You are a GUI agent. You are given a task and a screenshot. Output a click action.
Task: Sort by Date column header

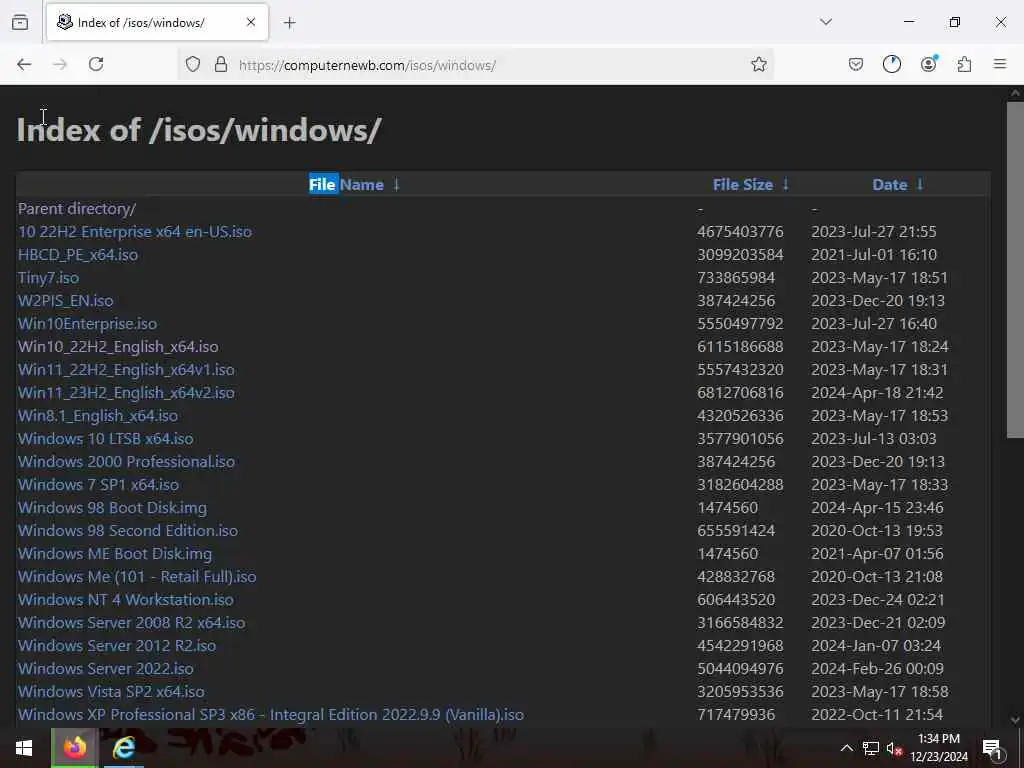point(889,185)
